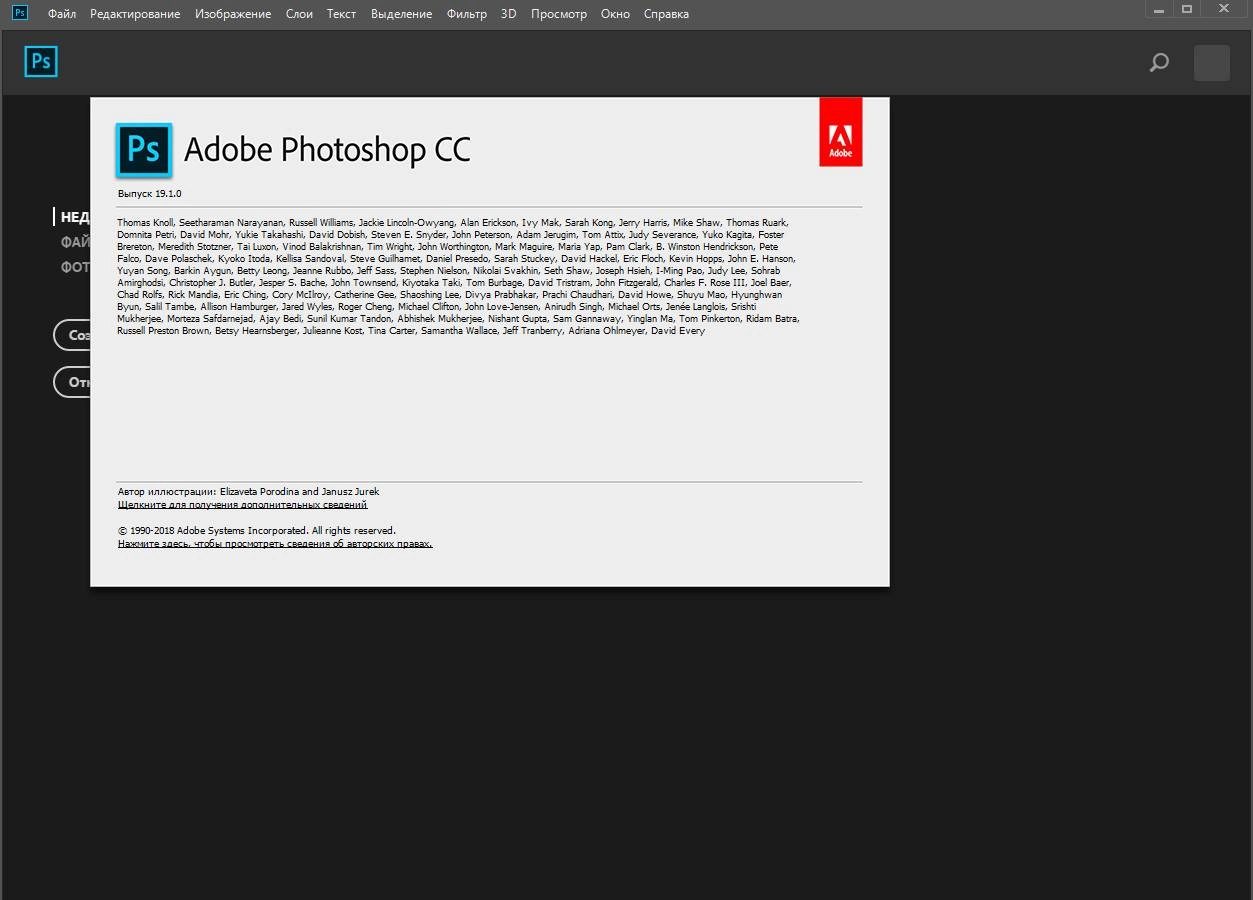Screen dimensions: 1253x900
Task: Click the Соз button behind the dialog
Action: 72,335
